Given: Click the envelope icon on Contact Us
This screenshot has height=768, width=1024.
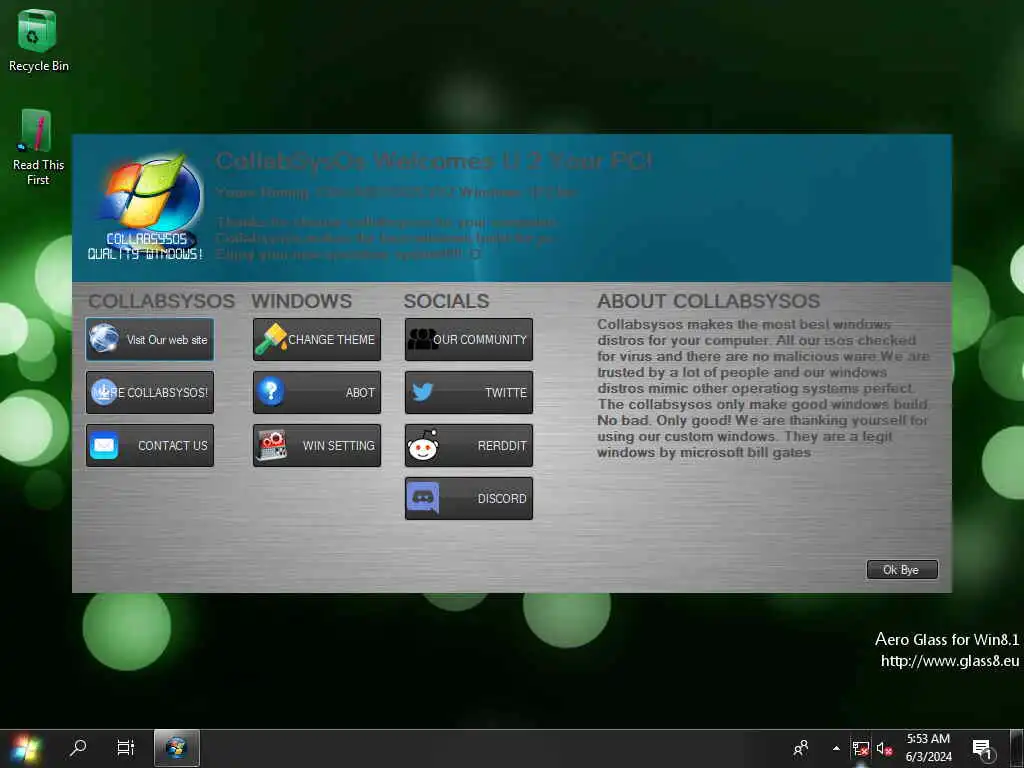Looking at the screenshot, I should point(104,445).
